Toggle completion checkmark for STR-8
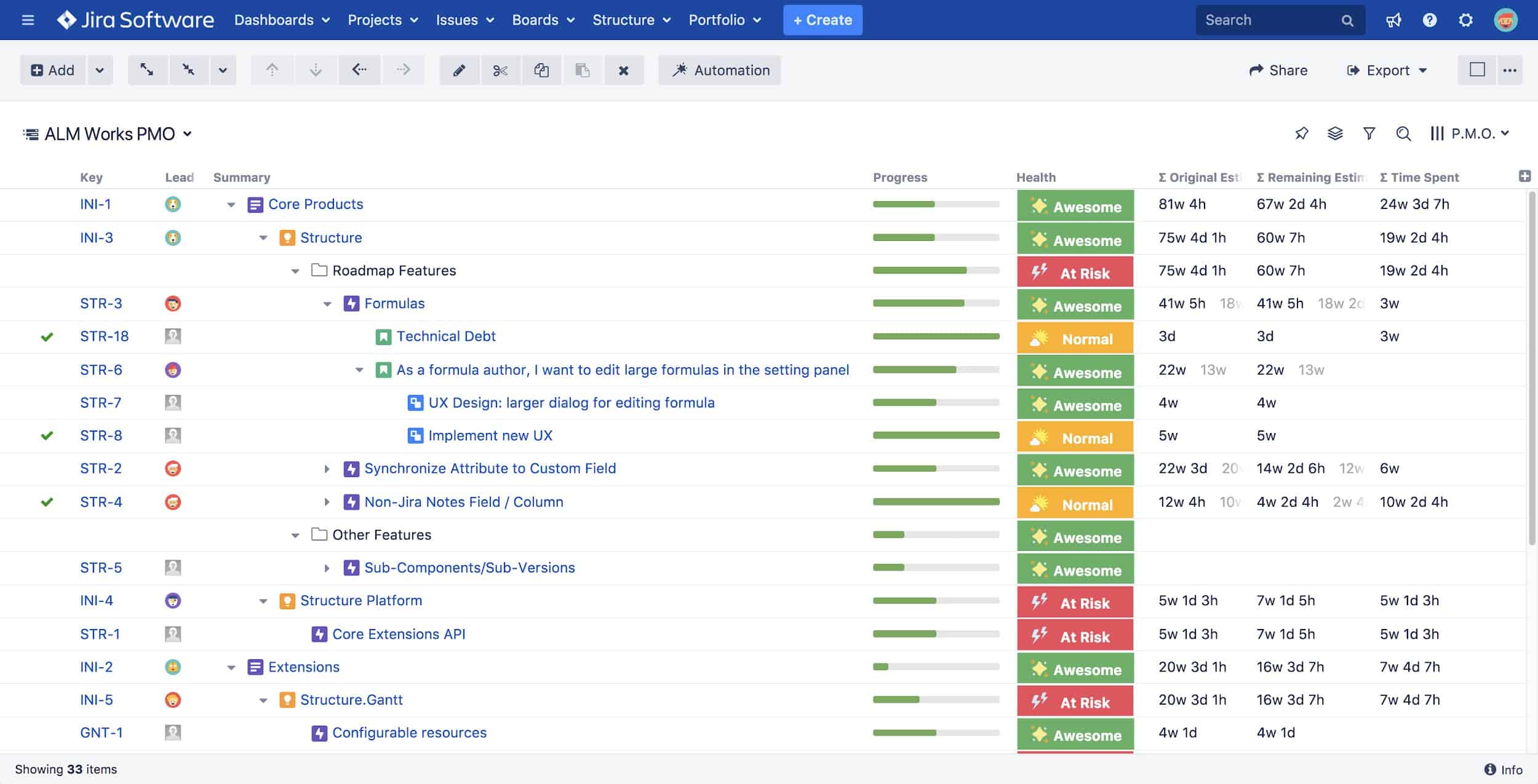1538x784 pixels. (47, 435)
